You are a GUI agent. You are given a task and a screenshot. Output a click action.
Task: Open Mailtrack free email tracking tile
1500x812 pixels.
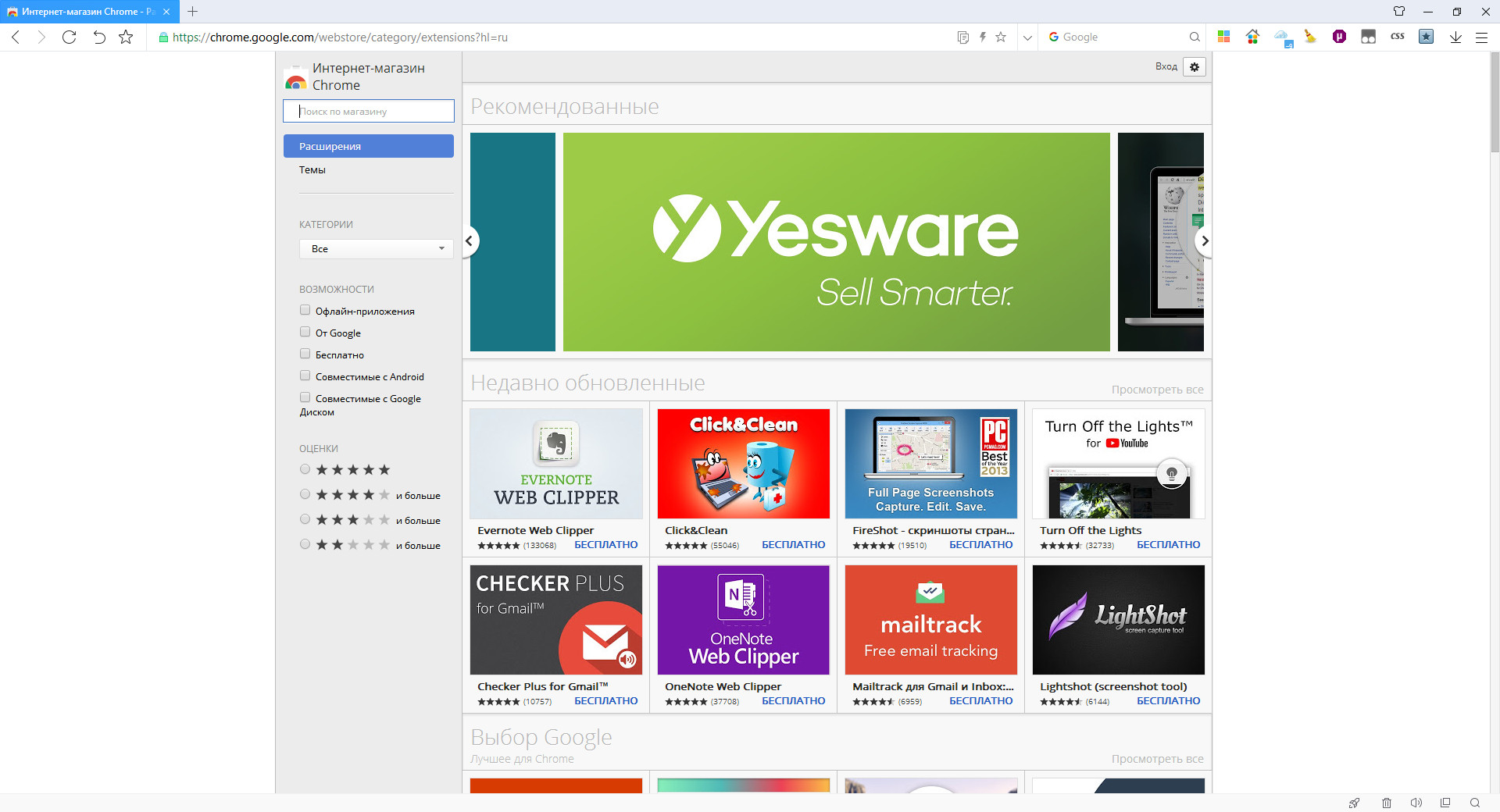click(x=931, y=635)
